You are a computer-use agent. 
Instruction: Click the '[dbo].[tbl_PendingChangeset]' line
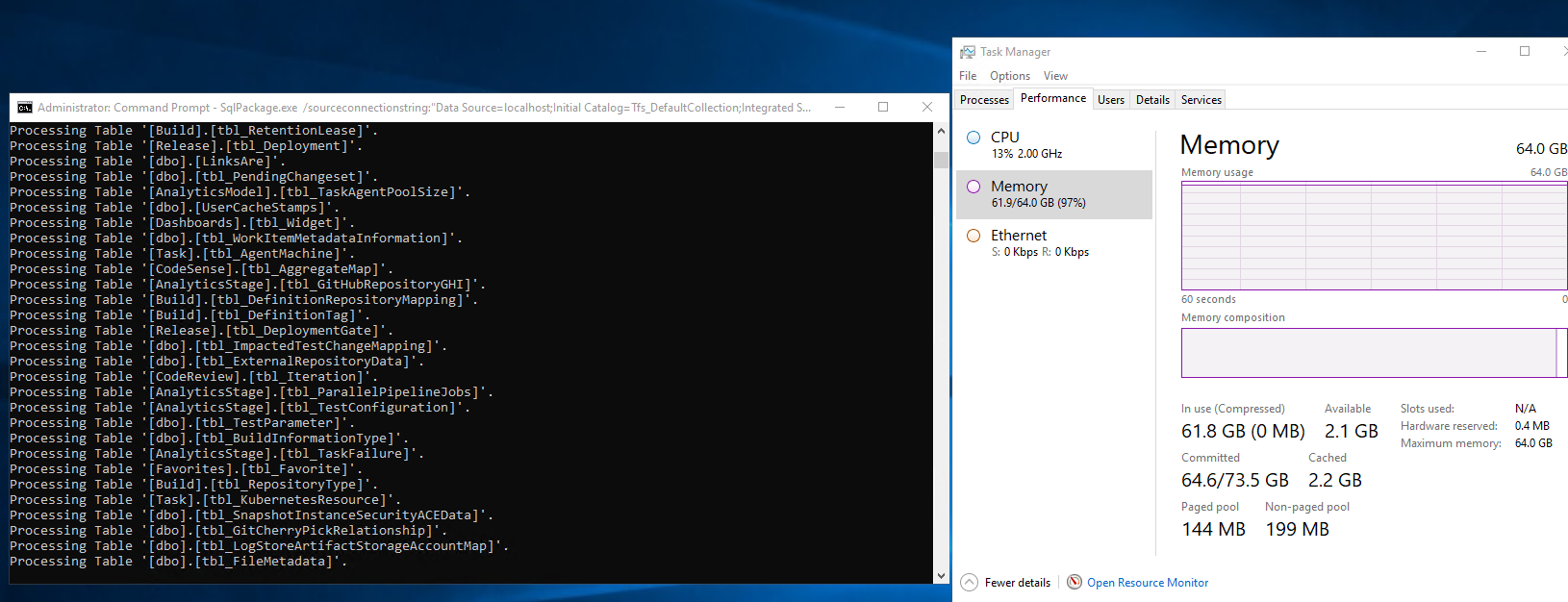[193, 177]
